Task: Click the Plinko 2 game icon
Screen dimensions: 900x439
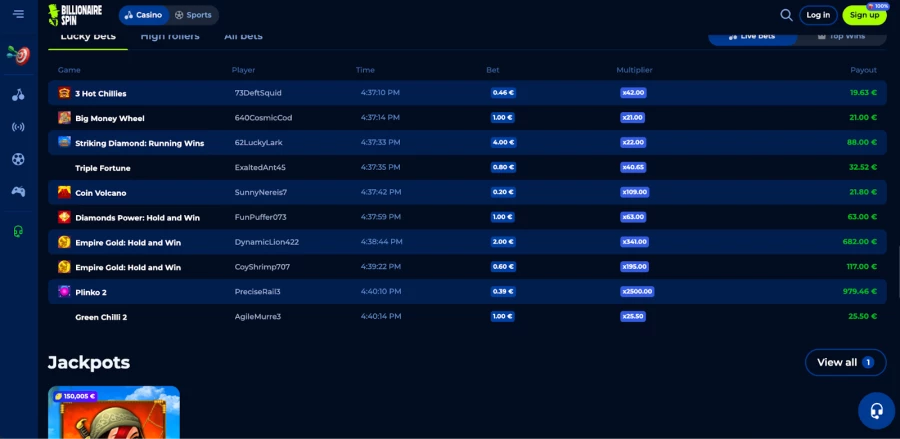Action: [64, 292]
